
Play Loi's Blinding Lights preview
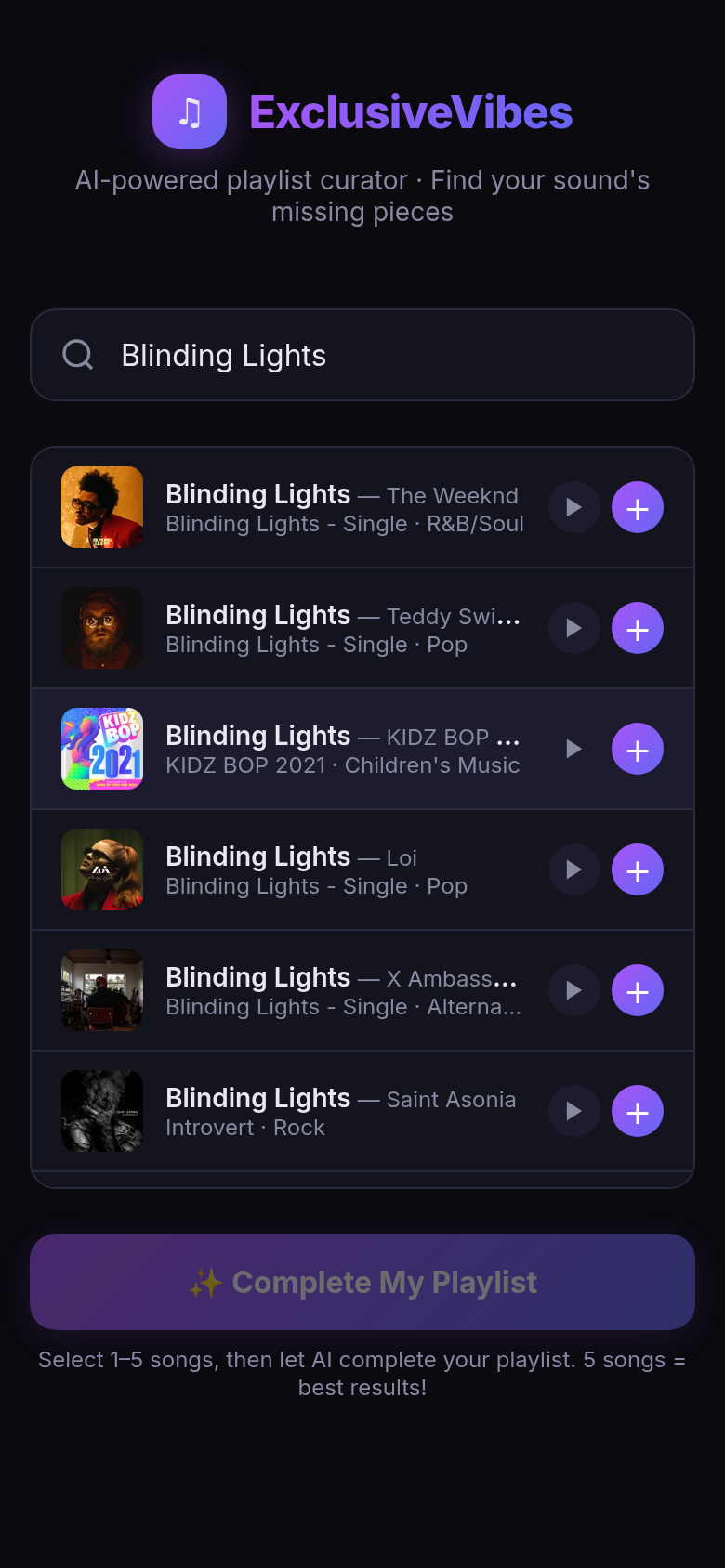(x=573, y=869)
